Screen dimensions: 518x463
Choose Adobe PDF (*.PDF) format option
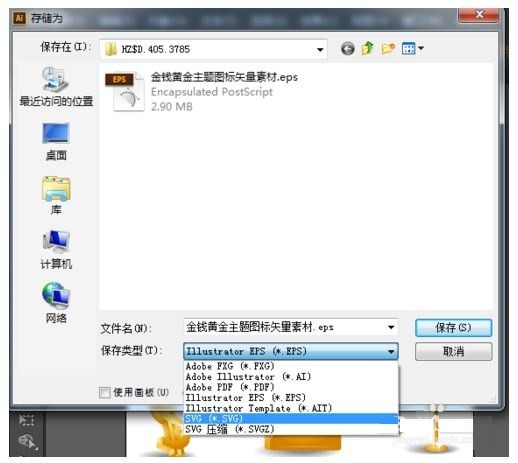(291, 387)
